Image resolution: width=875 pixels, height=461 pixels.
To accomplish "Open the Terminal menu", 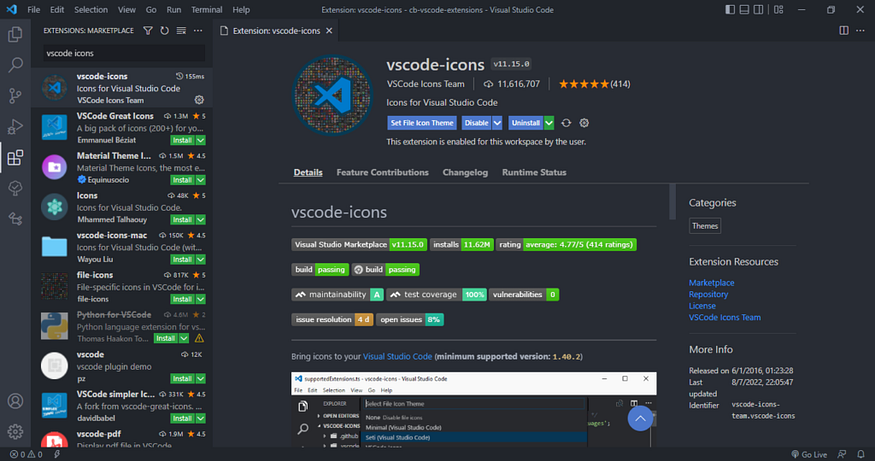I will (x=206, y=9).
